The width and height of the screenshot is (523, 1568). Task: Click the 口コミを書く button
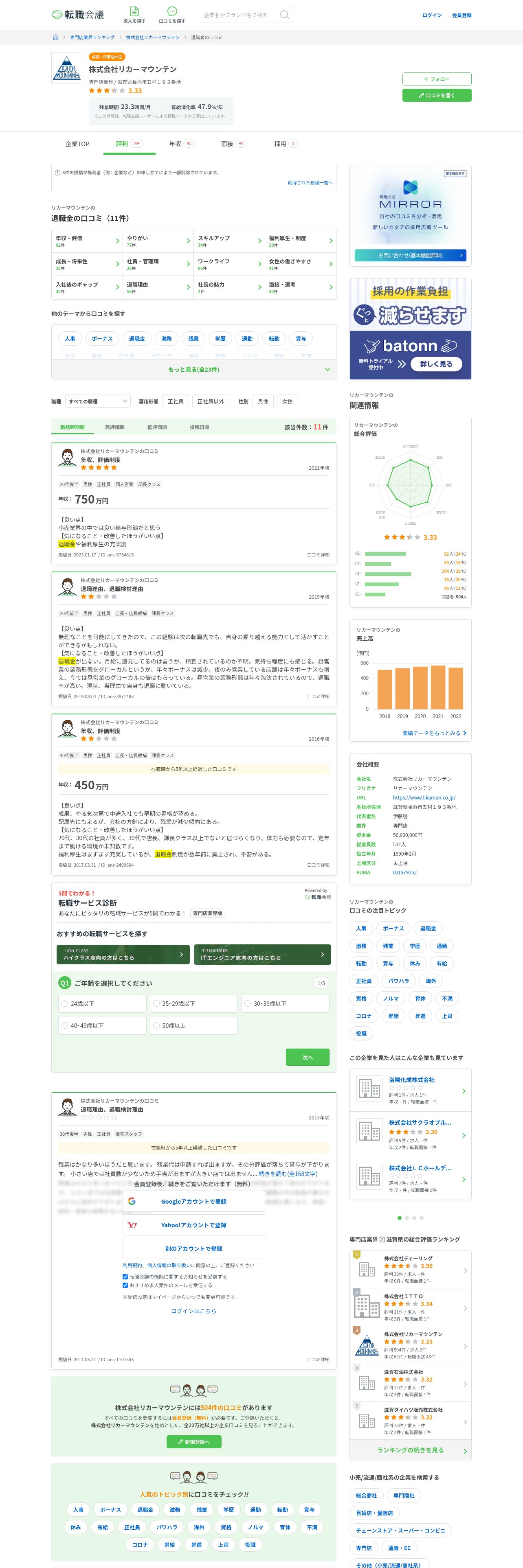[437, 95]
